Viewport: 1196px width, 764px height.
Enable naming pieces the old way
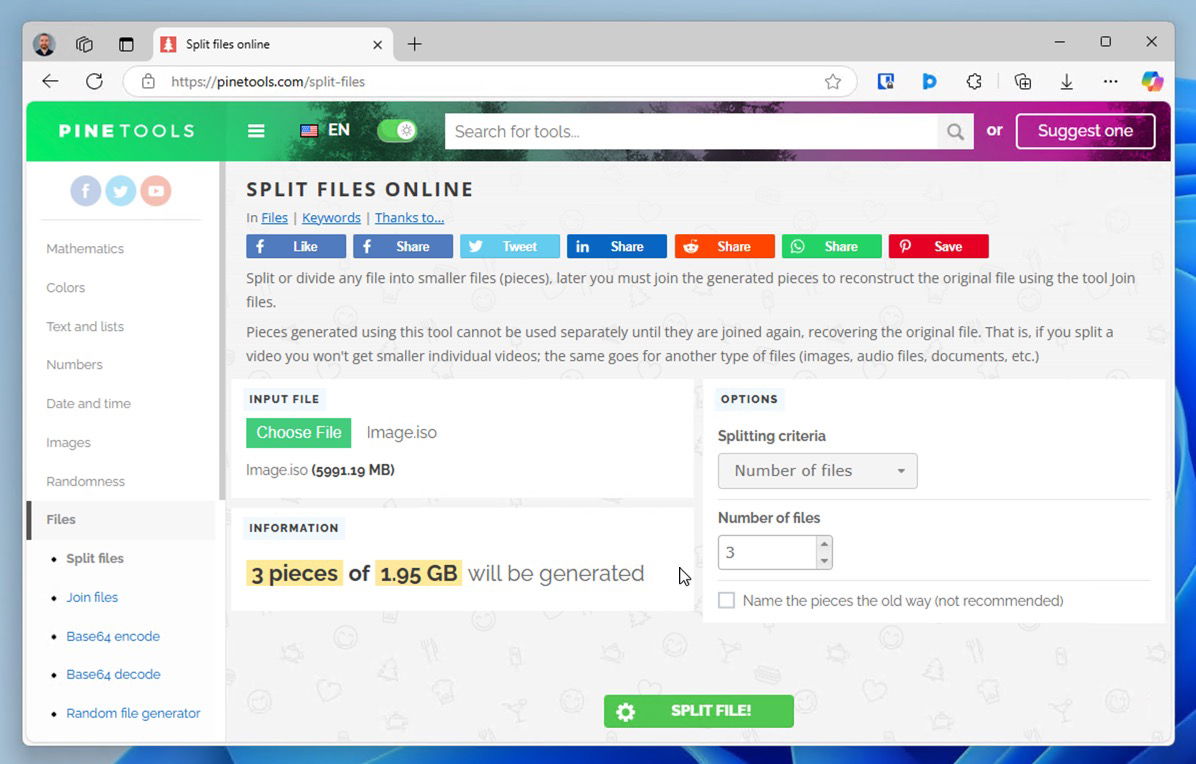pyautogui.click(x=726, y=600)
